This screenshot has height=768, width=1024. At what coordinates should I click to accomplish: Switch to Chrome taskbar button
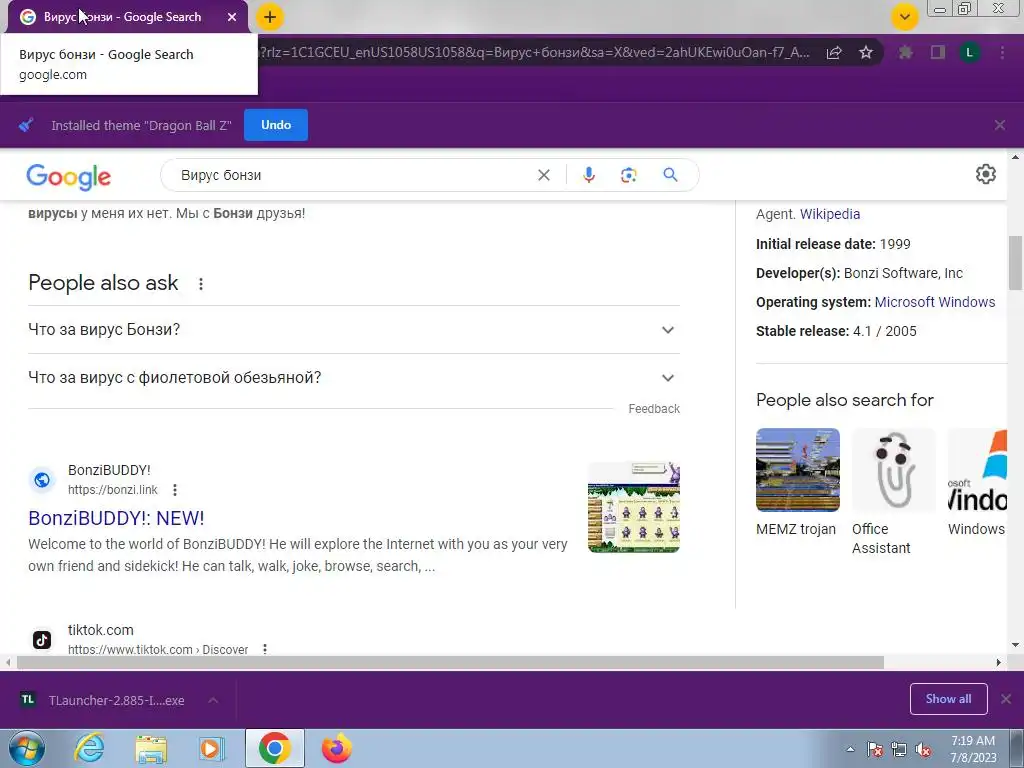[274, 748]
